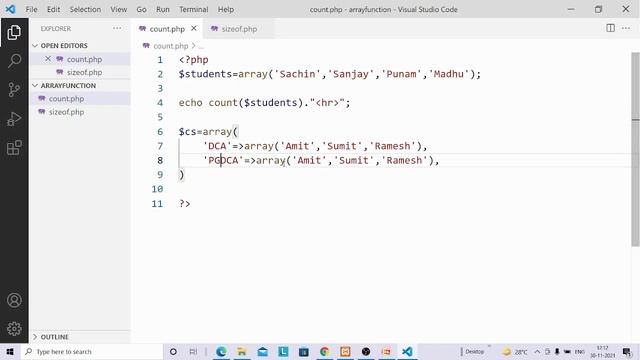Open the Search view in activity bar
Viewport: 640px width, 360px height.
(x=14, y=61)
